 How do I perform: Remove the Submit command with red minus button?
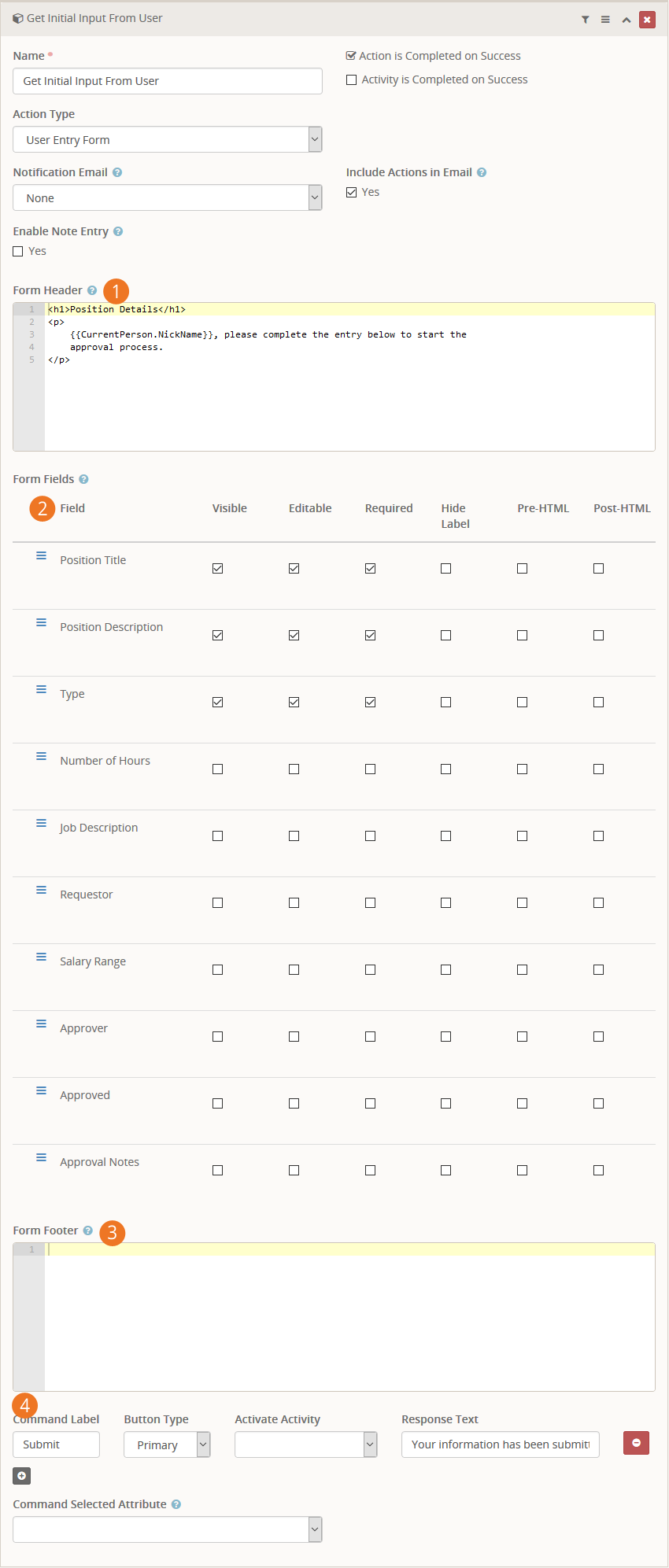point(636,1443)
